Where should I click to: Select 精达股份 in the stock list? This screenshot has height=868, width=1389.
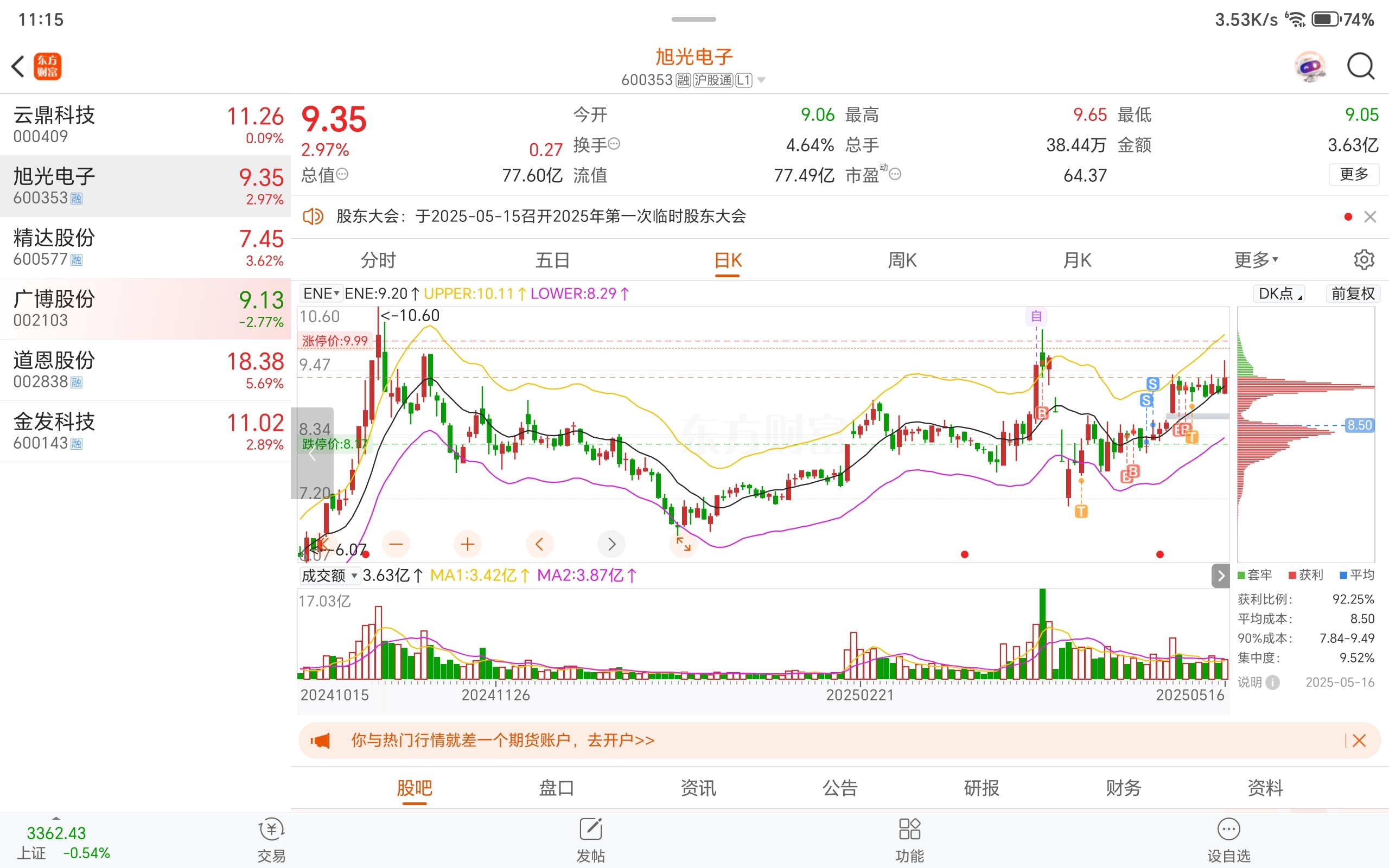click(x=145, y=247)
